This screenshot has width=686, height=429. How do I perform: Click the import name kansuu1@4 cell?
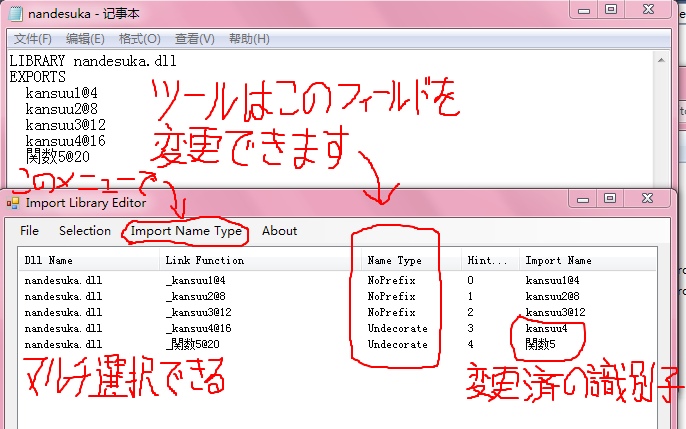point(553,280)
